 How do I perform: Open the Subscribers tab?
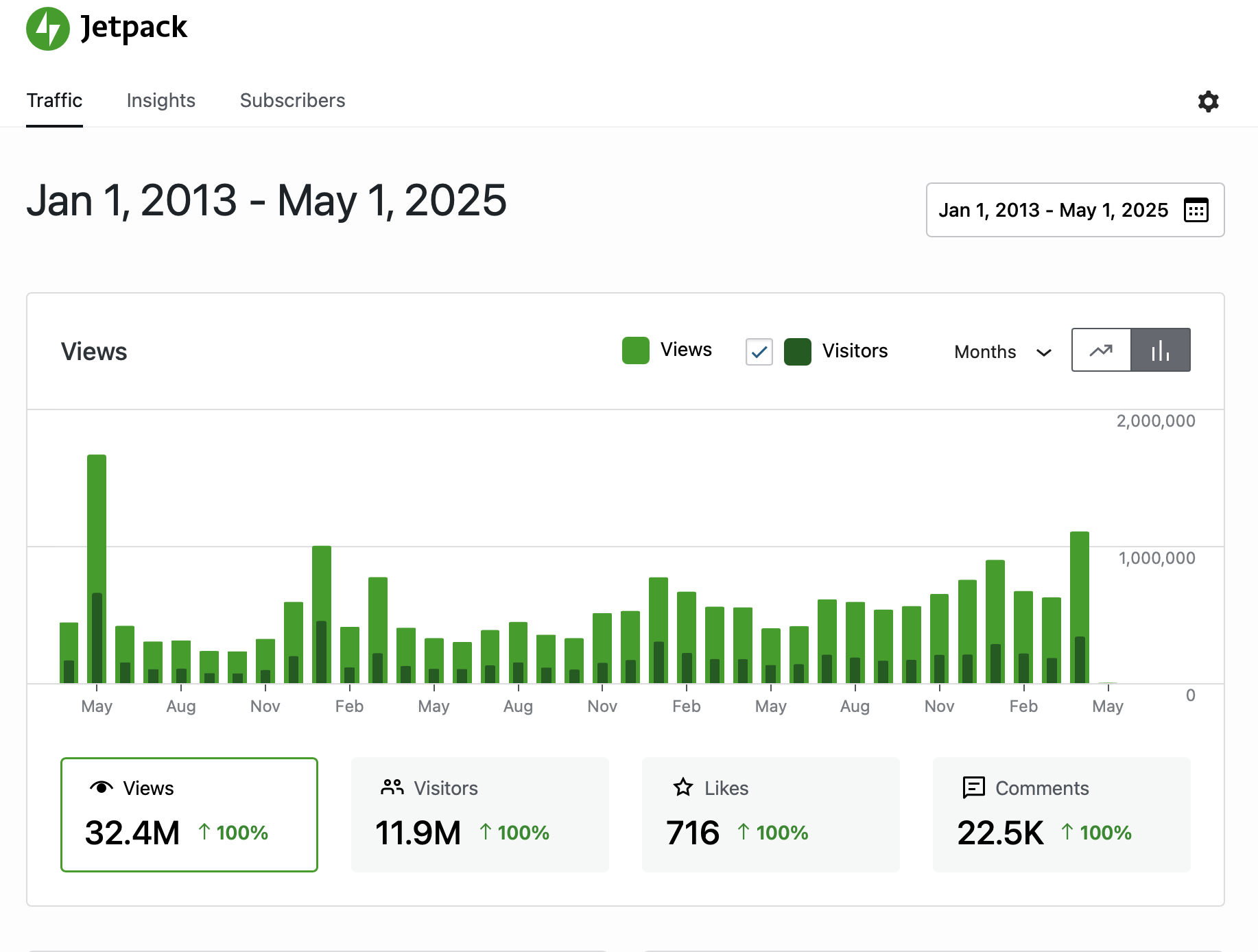tap(292, 100)
